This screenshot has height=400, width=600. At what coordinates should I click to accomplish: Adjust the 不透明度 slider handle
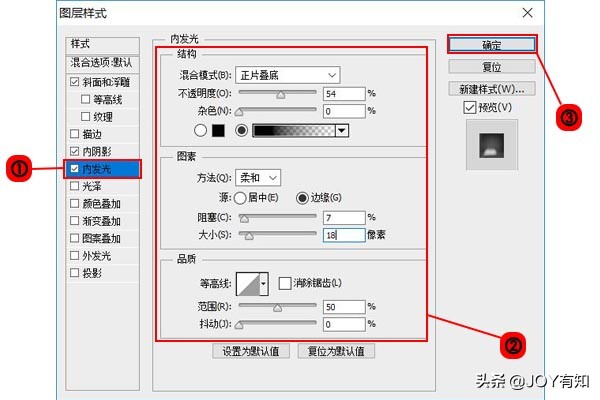point(281,95)
